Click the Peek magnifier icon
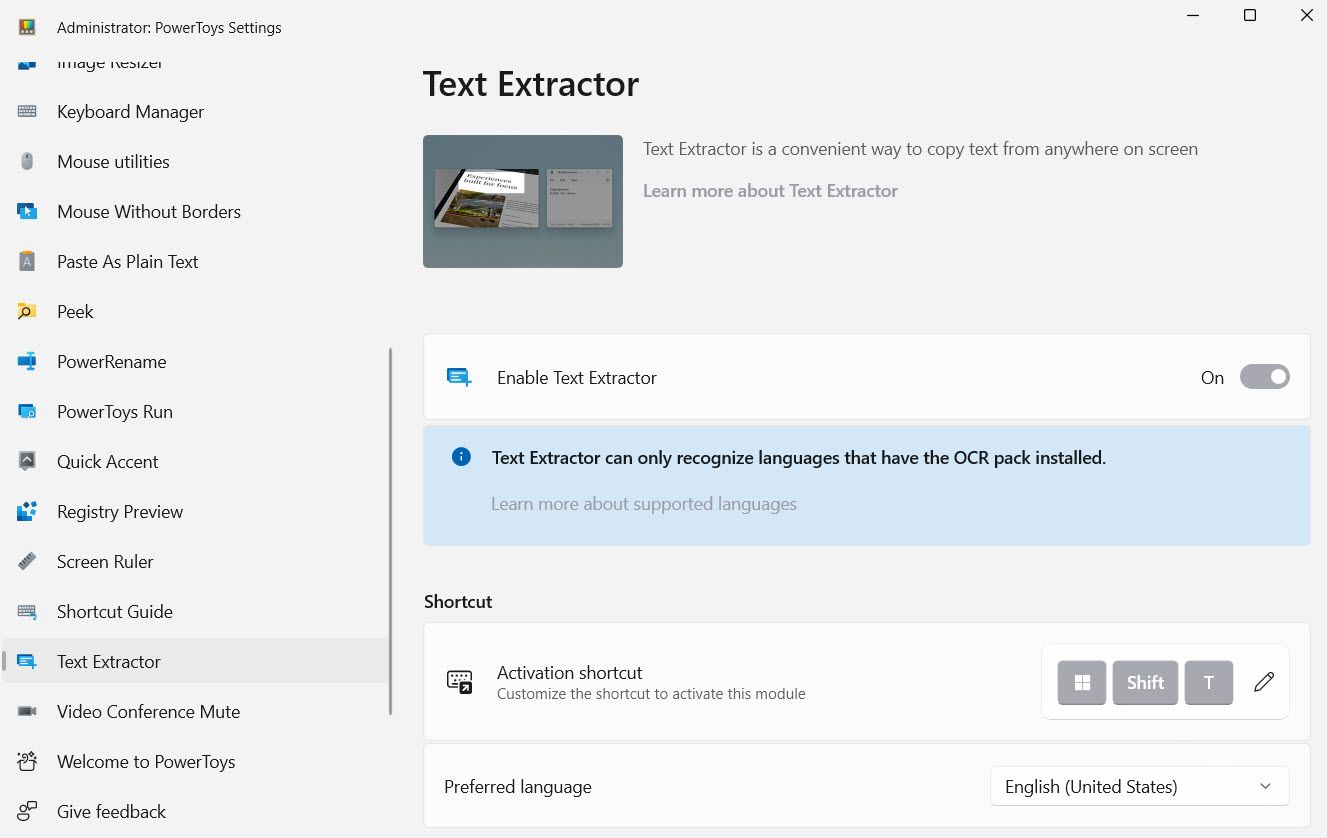The image size is (1327, 838). click(x=27, y=311)
